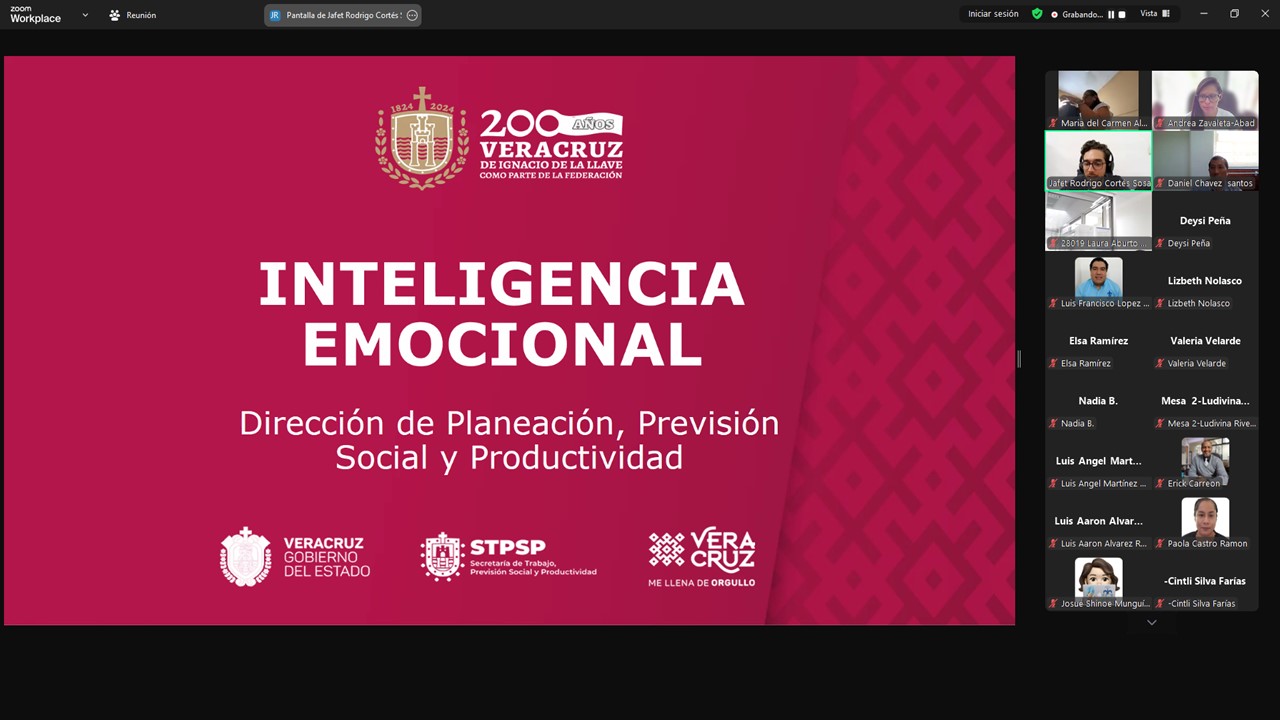The image size is (1280, 720).
Task: Open the Reunión menu
Action: 132,15
